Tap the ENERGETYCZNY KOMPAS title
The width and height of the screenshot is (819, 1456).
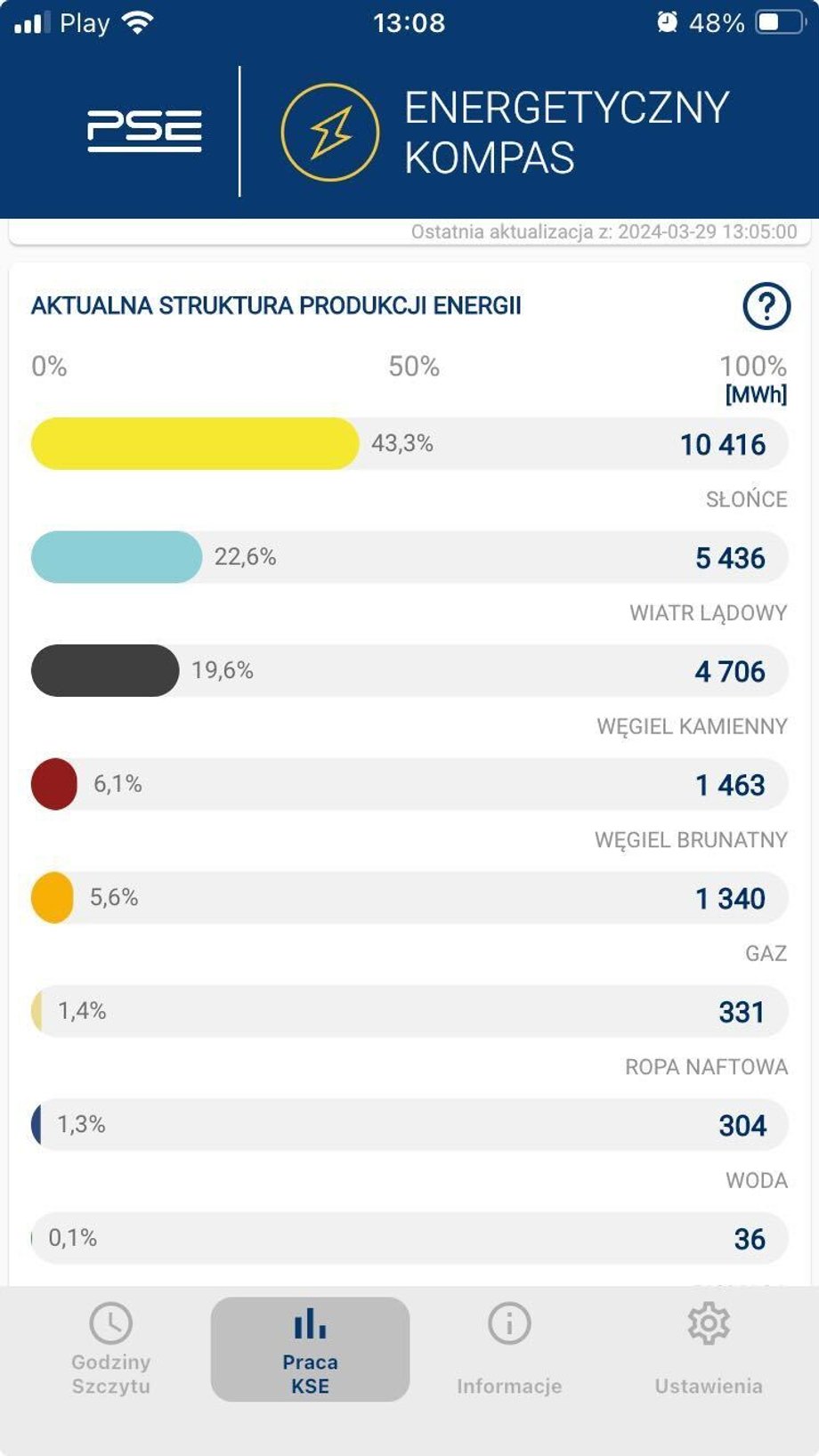click(566, 133)
